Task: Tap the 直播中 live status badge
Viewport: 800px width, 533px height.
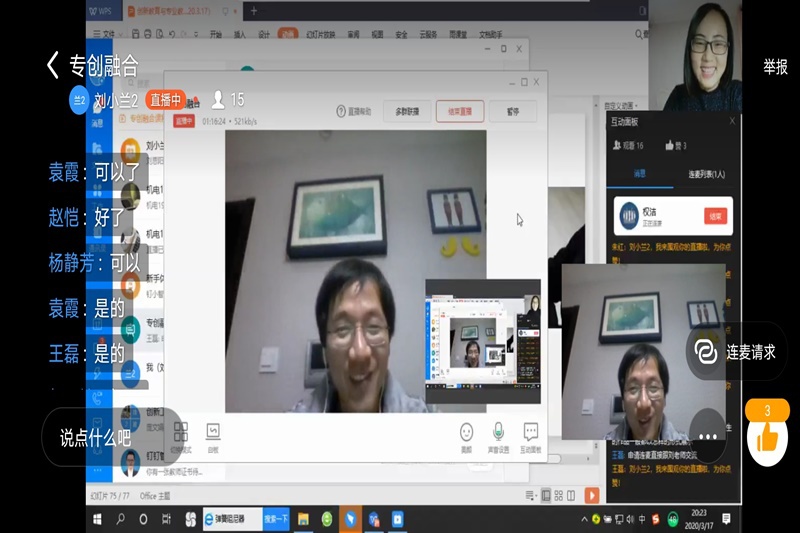Action: 165,100
